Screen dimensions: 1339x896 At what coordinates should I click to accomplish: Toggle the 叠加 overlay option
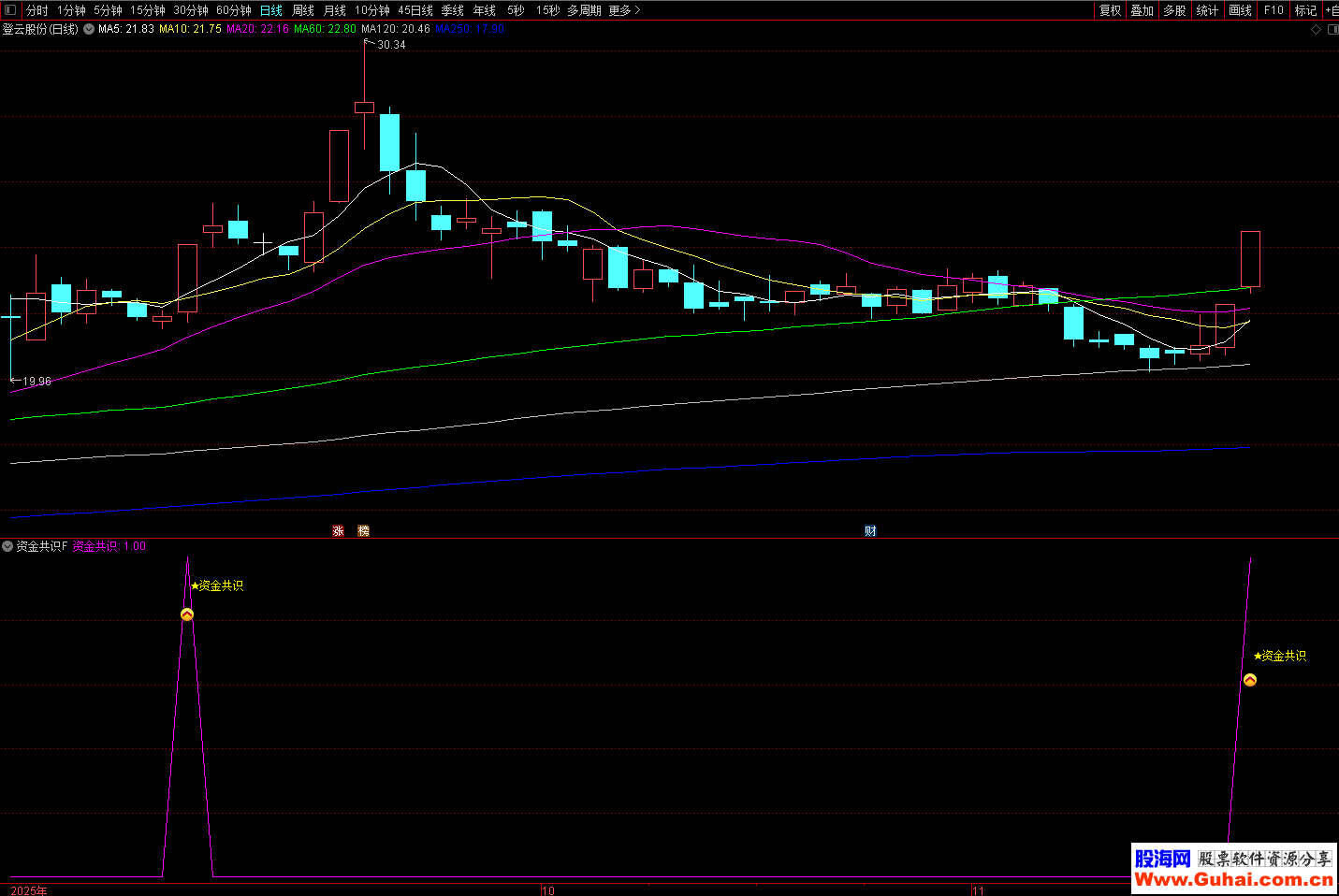click(1143, 10)
